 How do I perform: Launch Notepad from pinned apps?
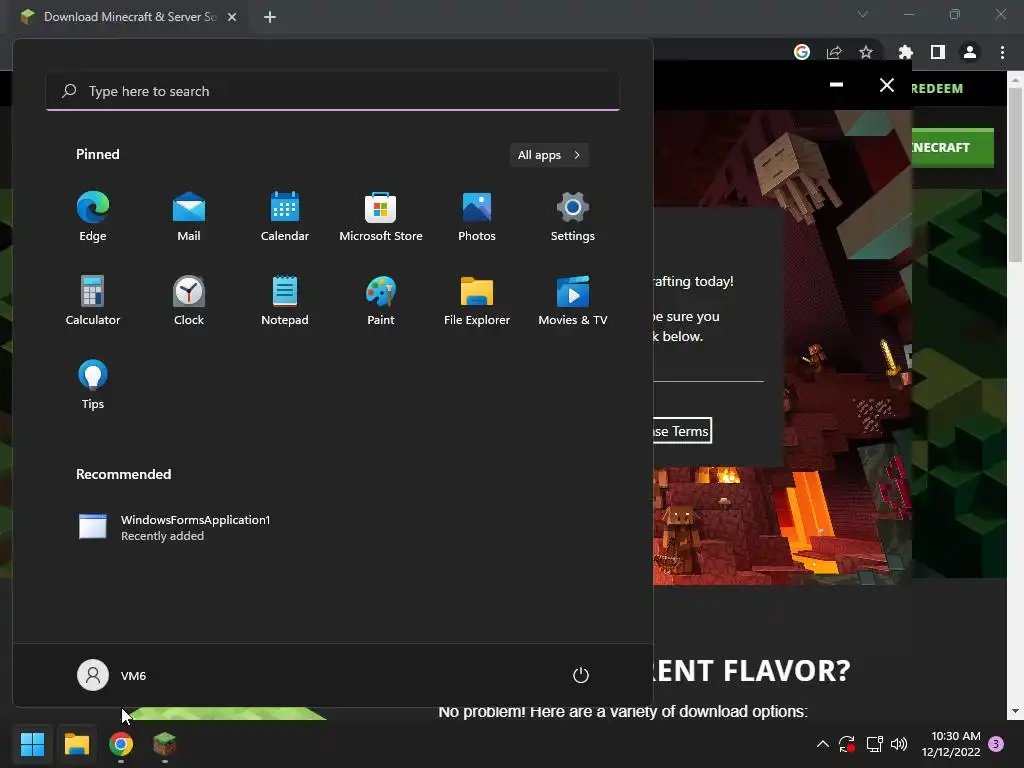tap(285, 300)
